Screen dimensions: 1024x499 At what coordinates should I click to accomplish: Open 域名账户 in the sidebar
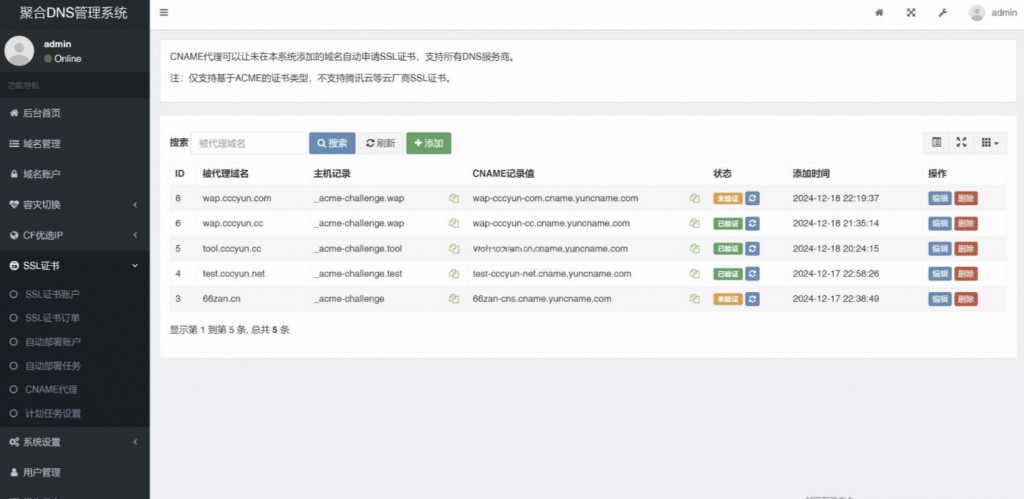point(74,174)
